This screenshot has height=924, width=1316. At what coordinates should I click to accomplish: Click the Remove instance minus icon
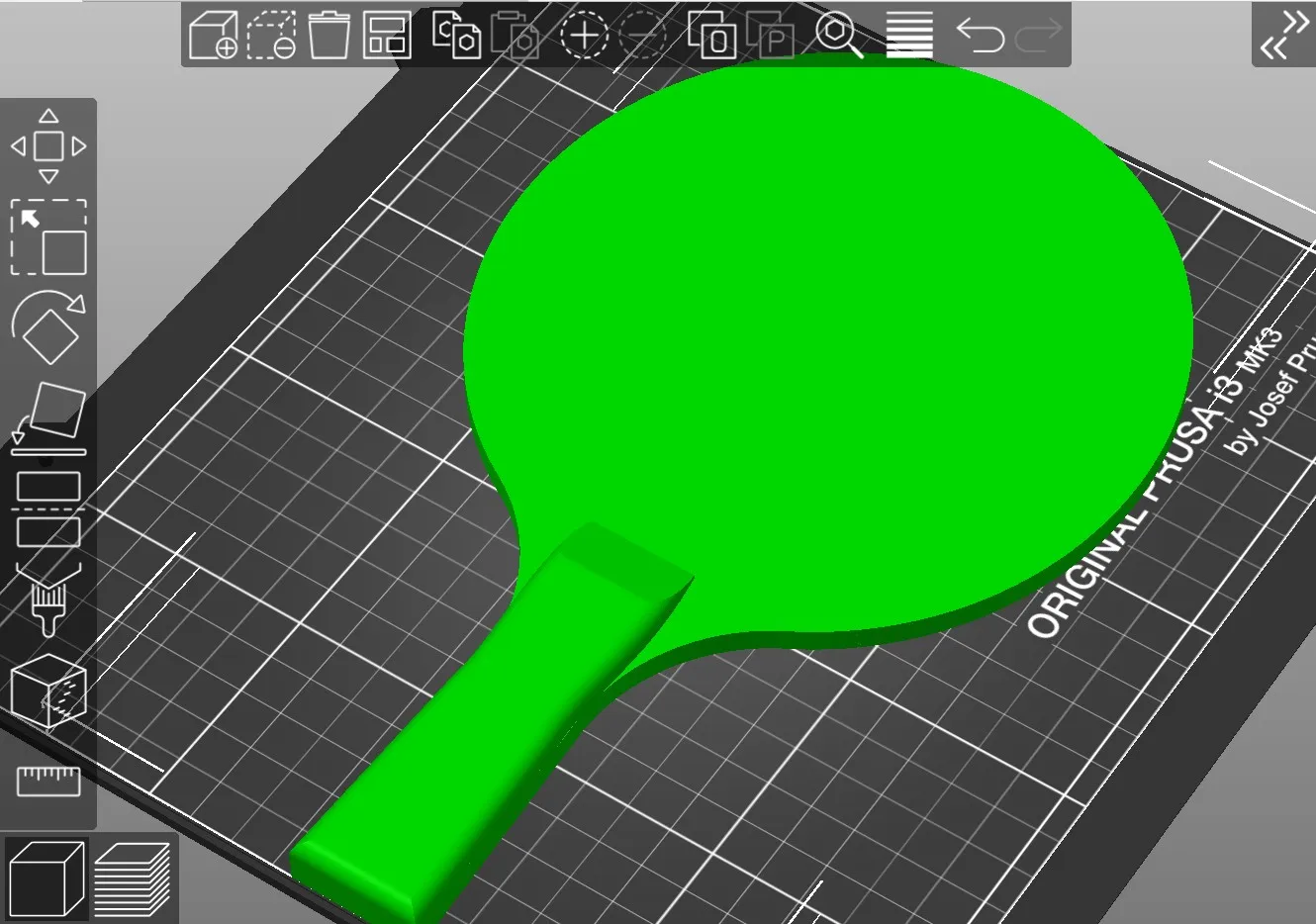[x=643, y=36]
